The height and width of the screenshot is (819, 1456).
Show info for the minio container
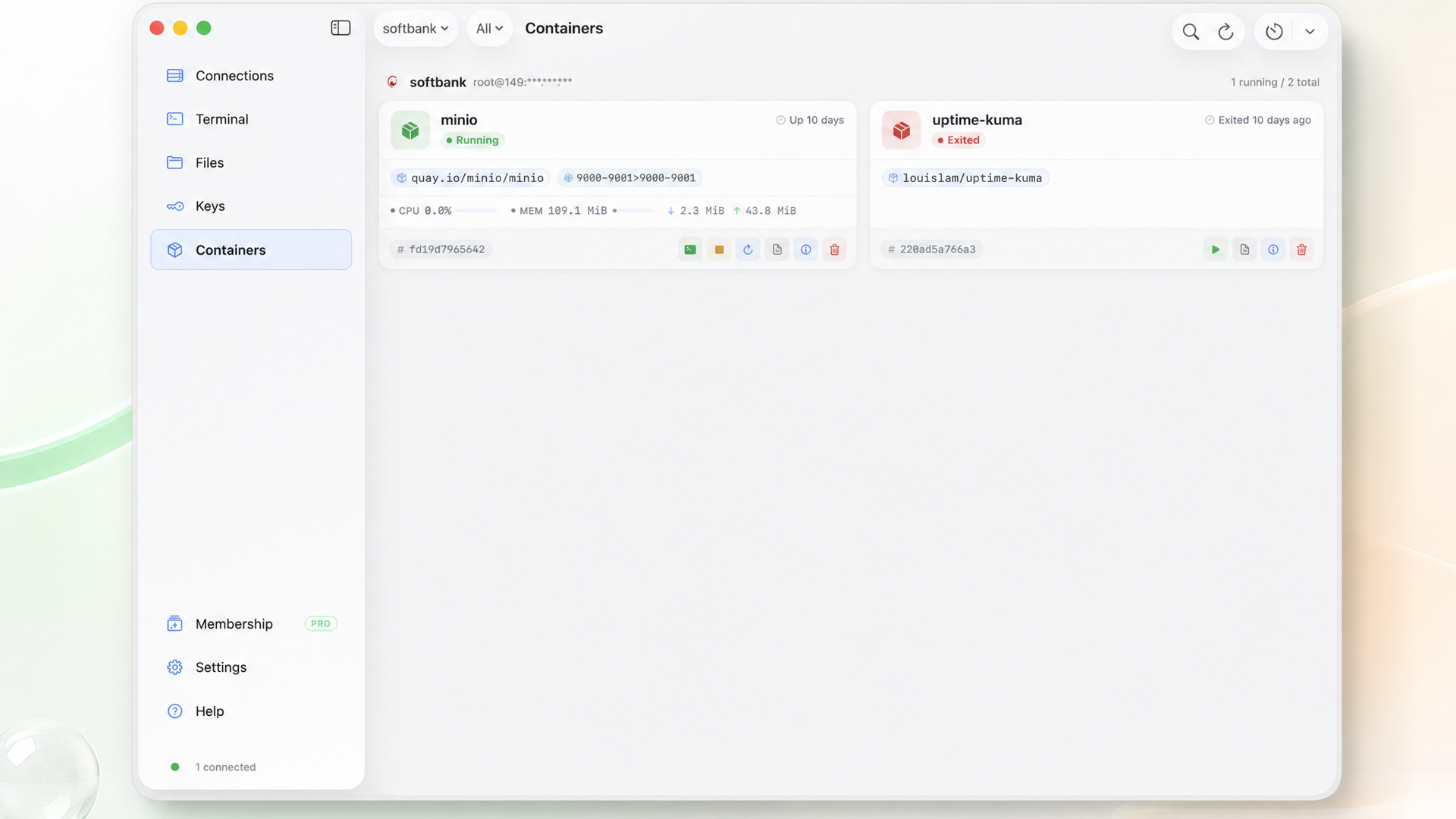pos(805,249)
